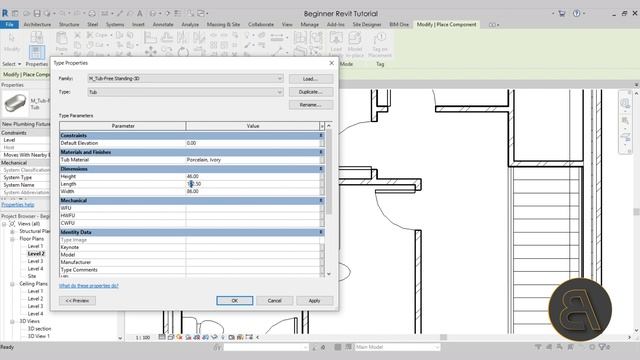This screenshot has width=640, height=360.
Task: Click the Save icon in quick access toolbar
Action: coord(37,13)
